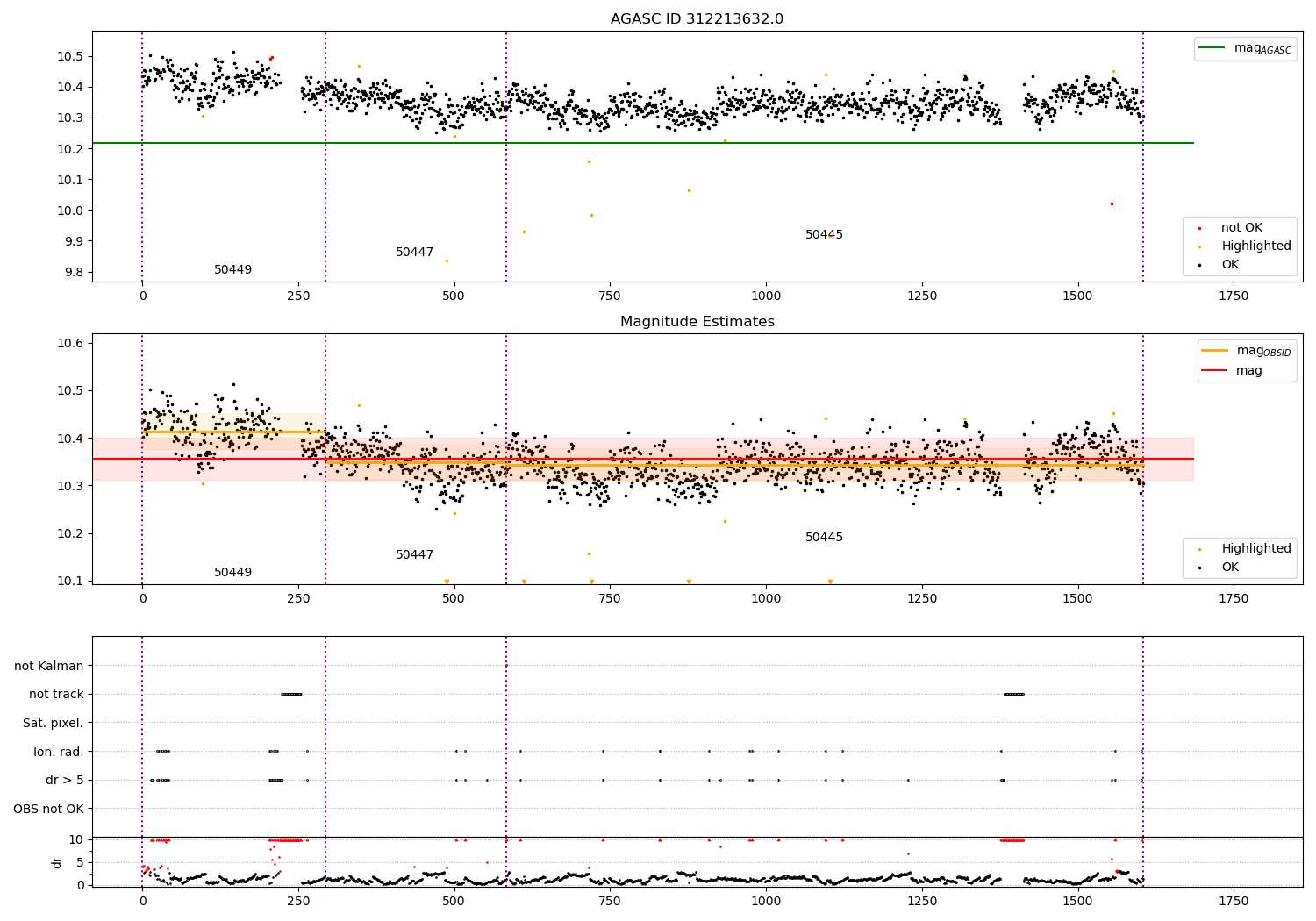The height and width of the screenshot is (921, 1316).
Task: Click the 'not track' data cluster near x=230
Action: click(x=291, y=694)
